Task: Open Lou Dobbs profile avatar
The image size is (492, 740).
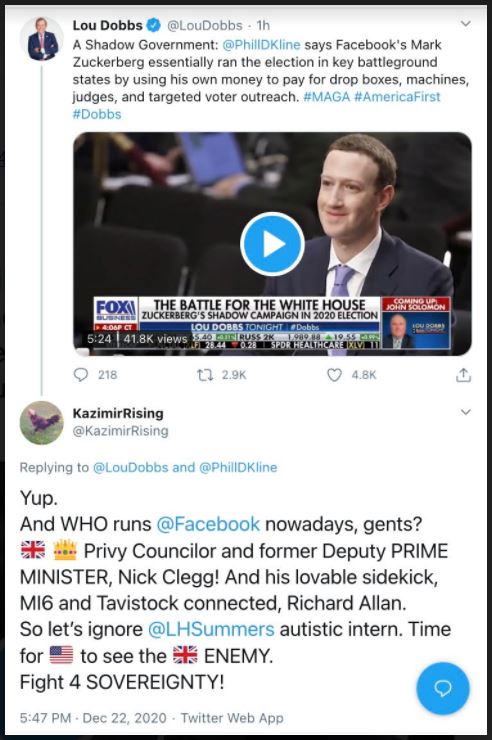Action: (x=42, y=39)
